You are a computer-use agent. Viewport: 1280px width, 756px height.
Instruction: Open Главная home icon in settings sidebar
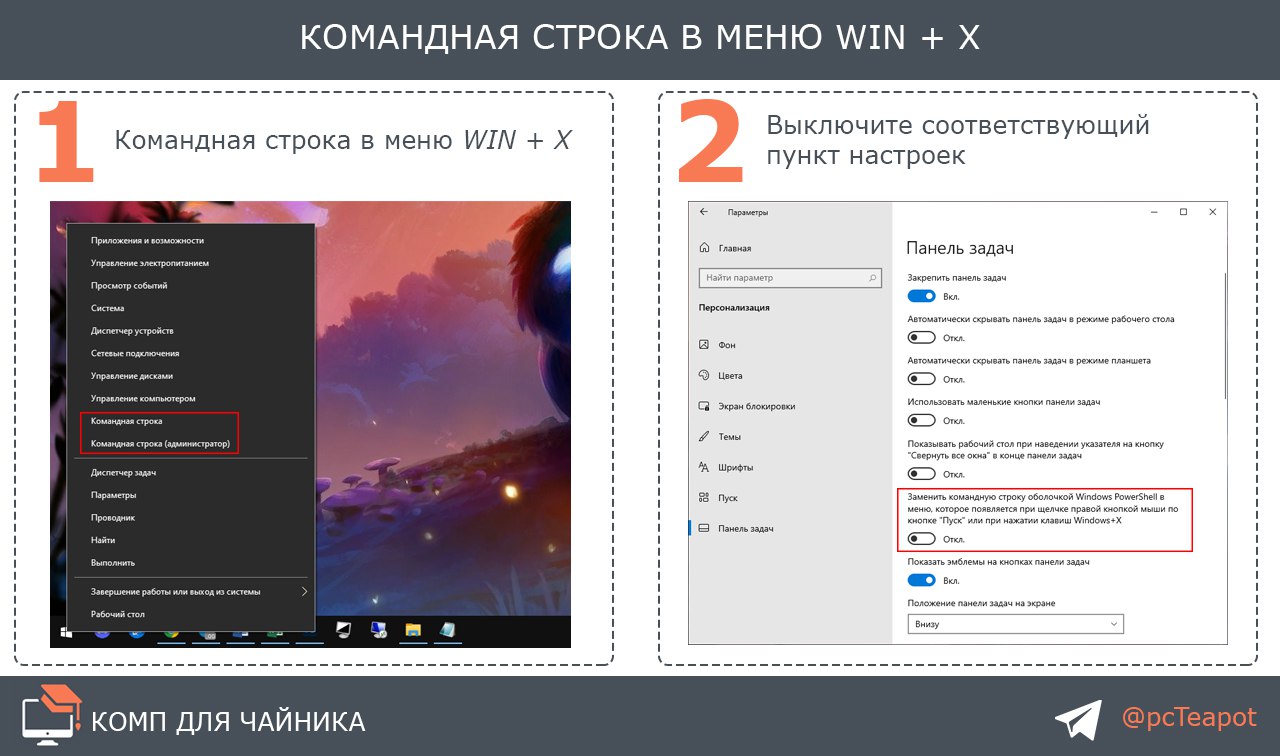coord(705,248)
